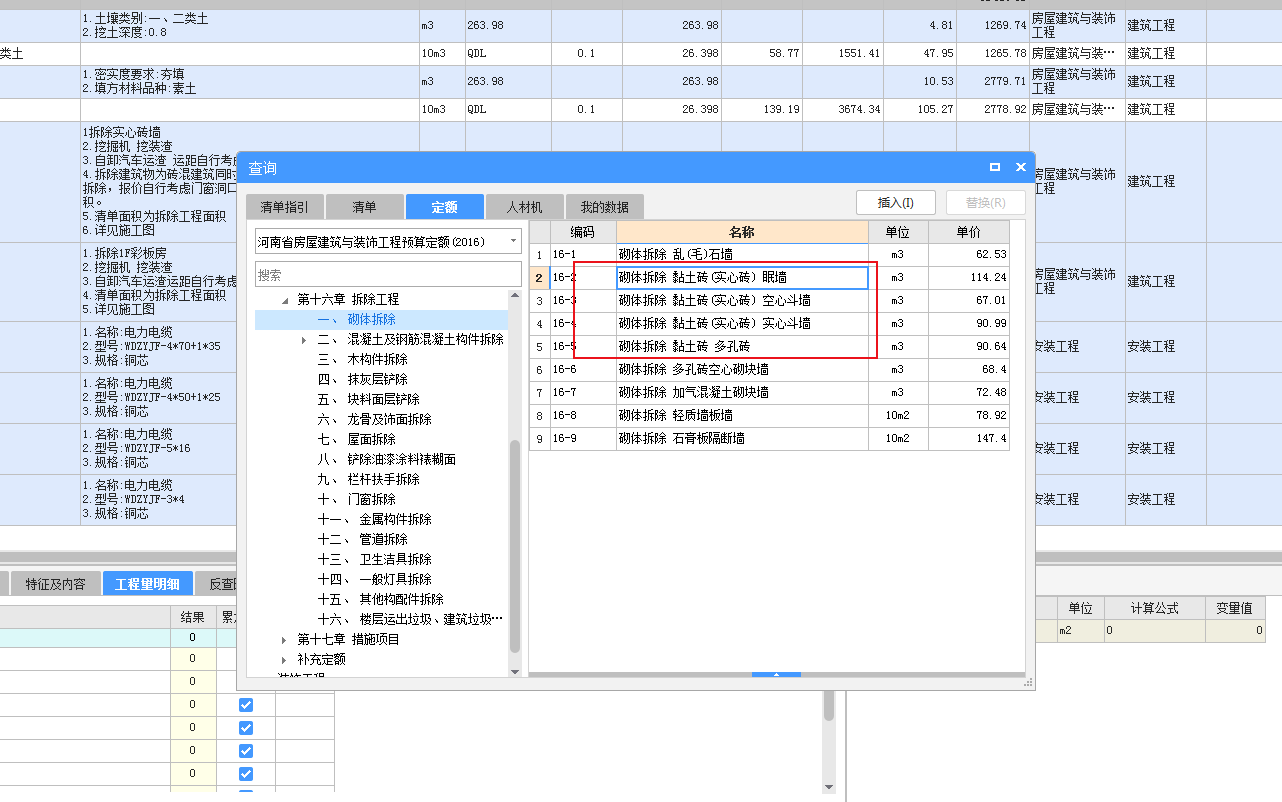Select 五、块料面层铲除 tree item
This screenshot has height=802, width=1282.
tap(368, 399)
